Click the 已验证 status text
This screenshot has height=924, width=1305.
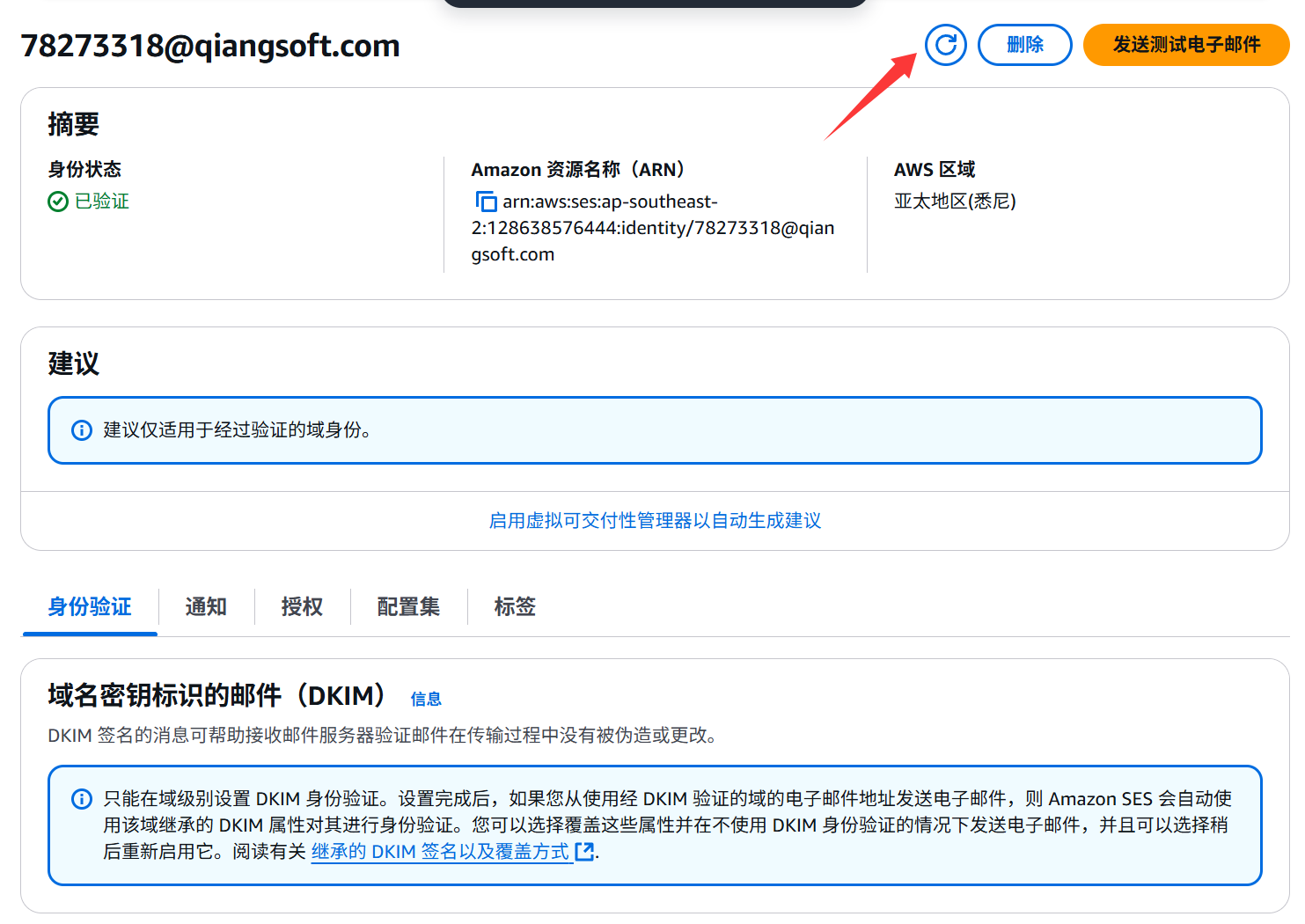pos(102,202)
